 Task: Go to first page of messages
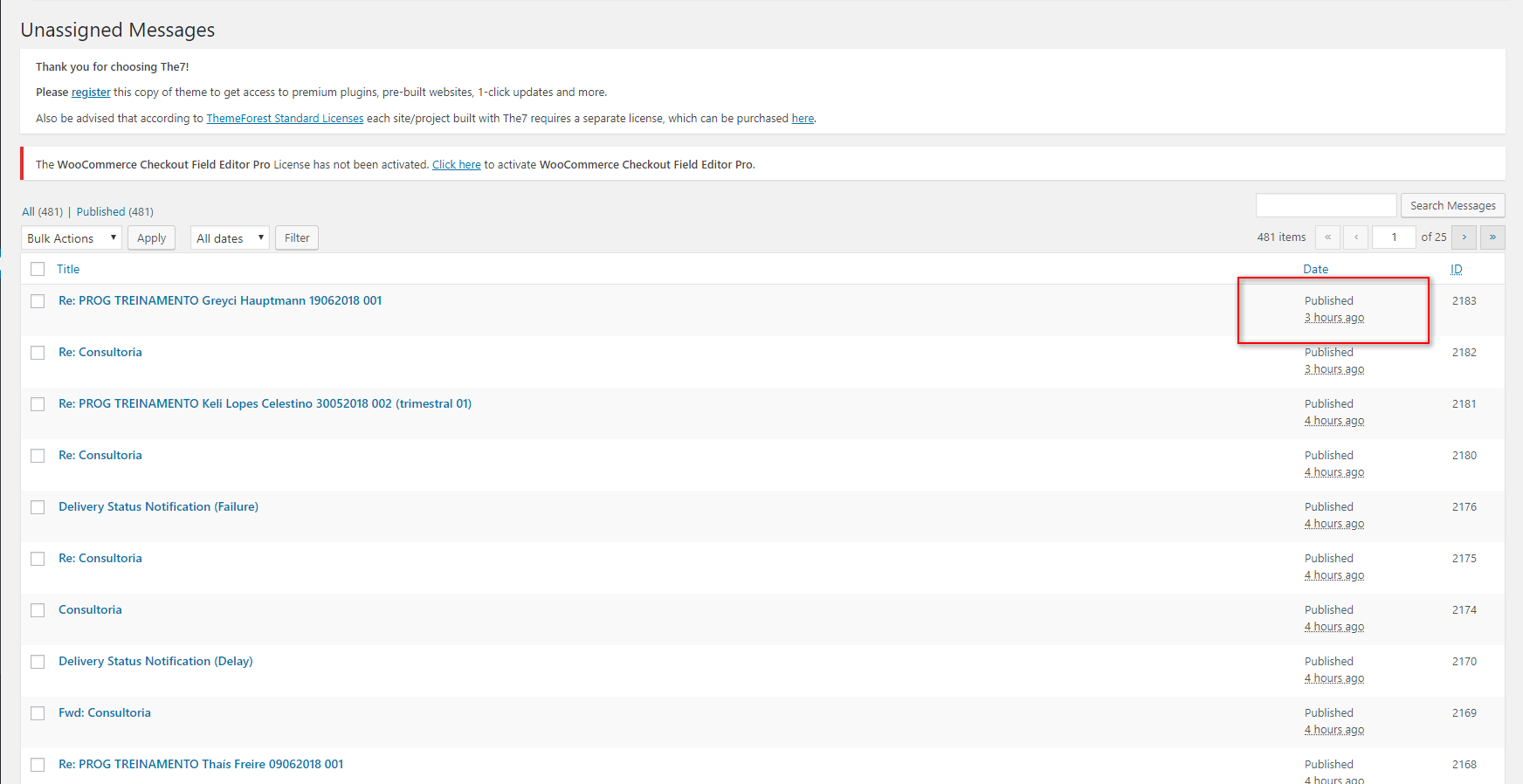pyautogui.click(x=1327, y=237)
